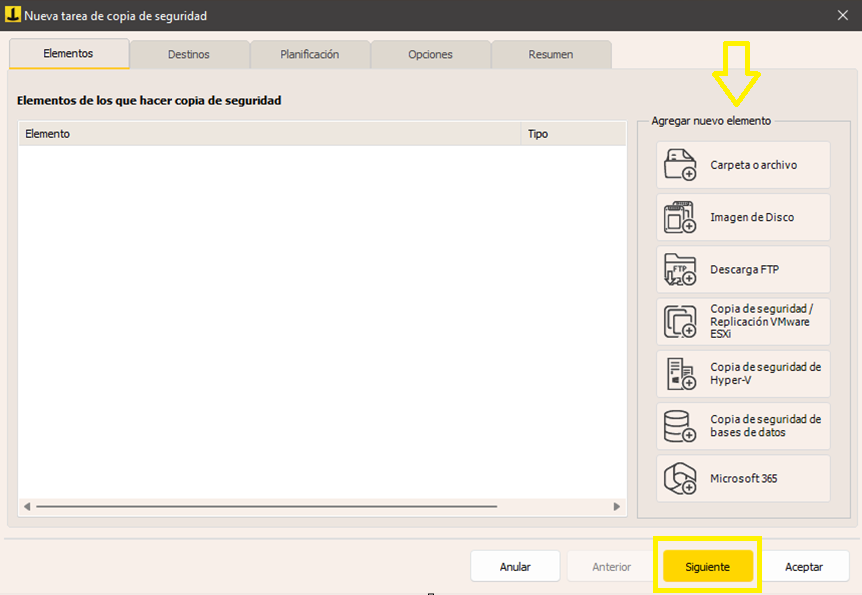Open the Planificación tab
The width and height of the screenshot is (862, 595).
(310, 55)
